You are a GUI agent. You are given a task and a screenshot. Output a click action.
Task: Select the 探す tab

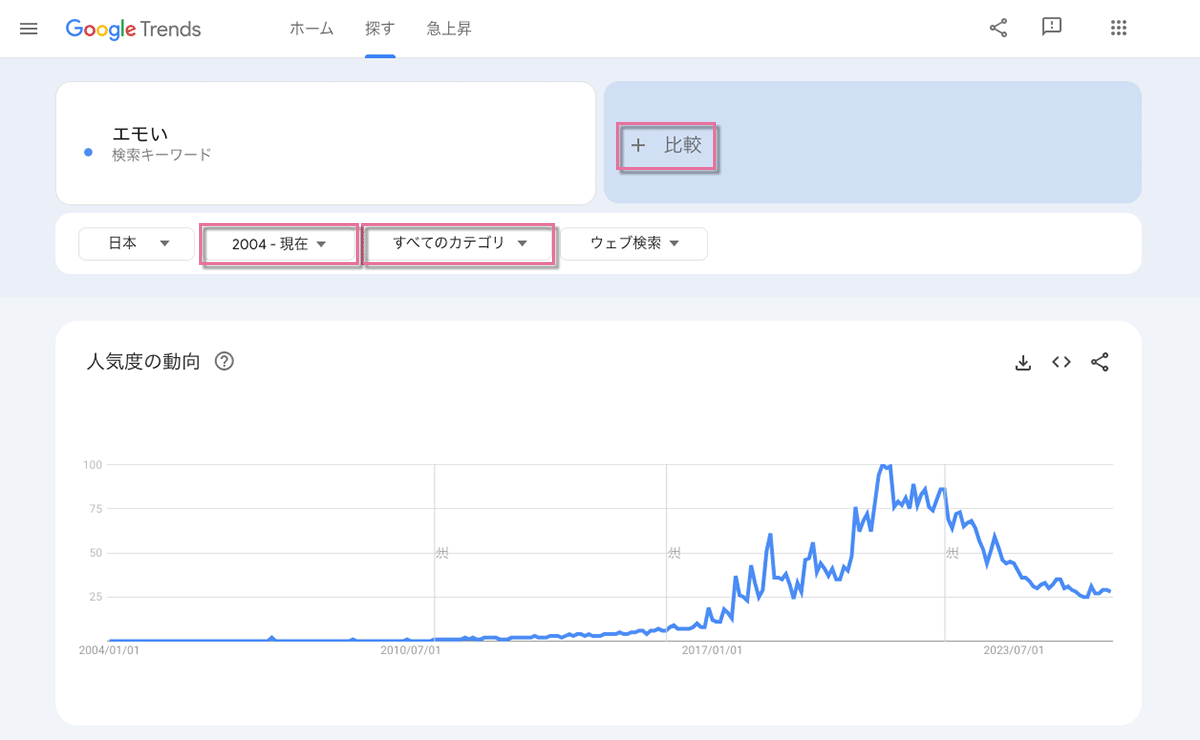point(380,29)
